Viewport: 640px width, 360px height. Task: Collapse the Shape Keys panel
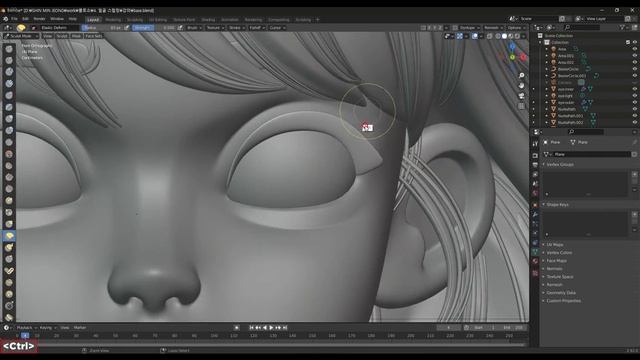point(558,204)
